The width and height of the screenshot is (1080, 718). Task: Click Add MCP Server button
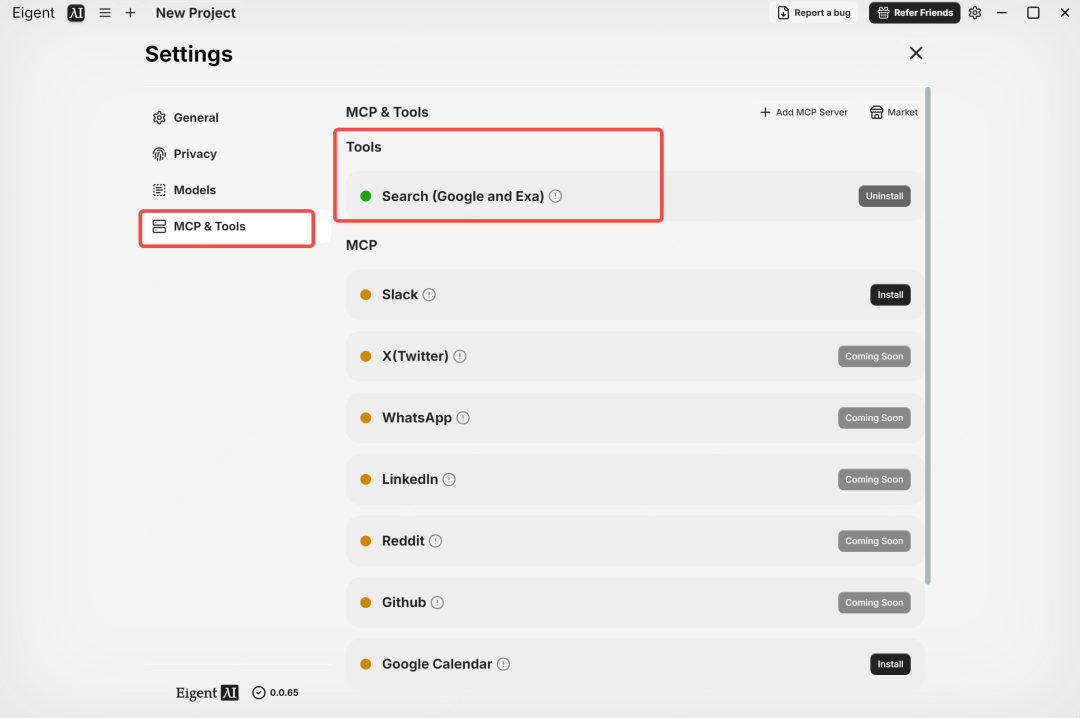click(804, 112)
